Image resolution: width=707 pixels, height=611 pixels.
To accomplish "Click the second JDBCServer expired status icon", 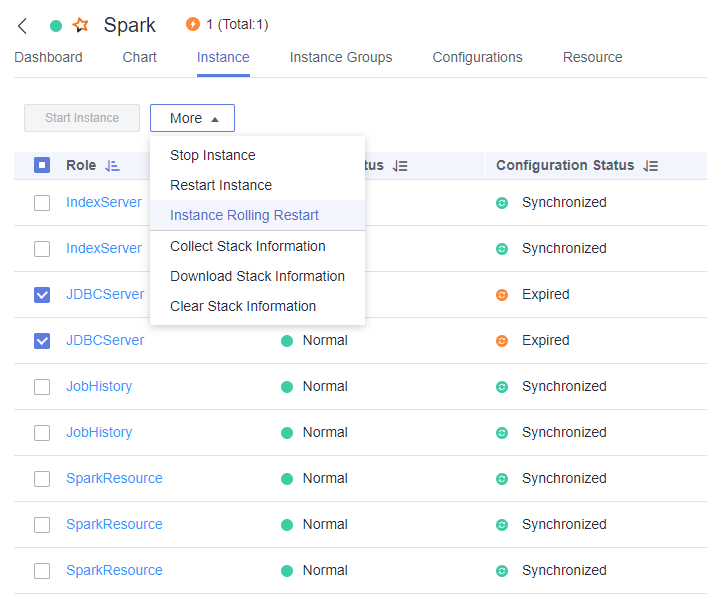I will (502, 341).
